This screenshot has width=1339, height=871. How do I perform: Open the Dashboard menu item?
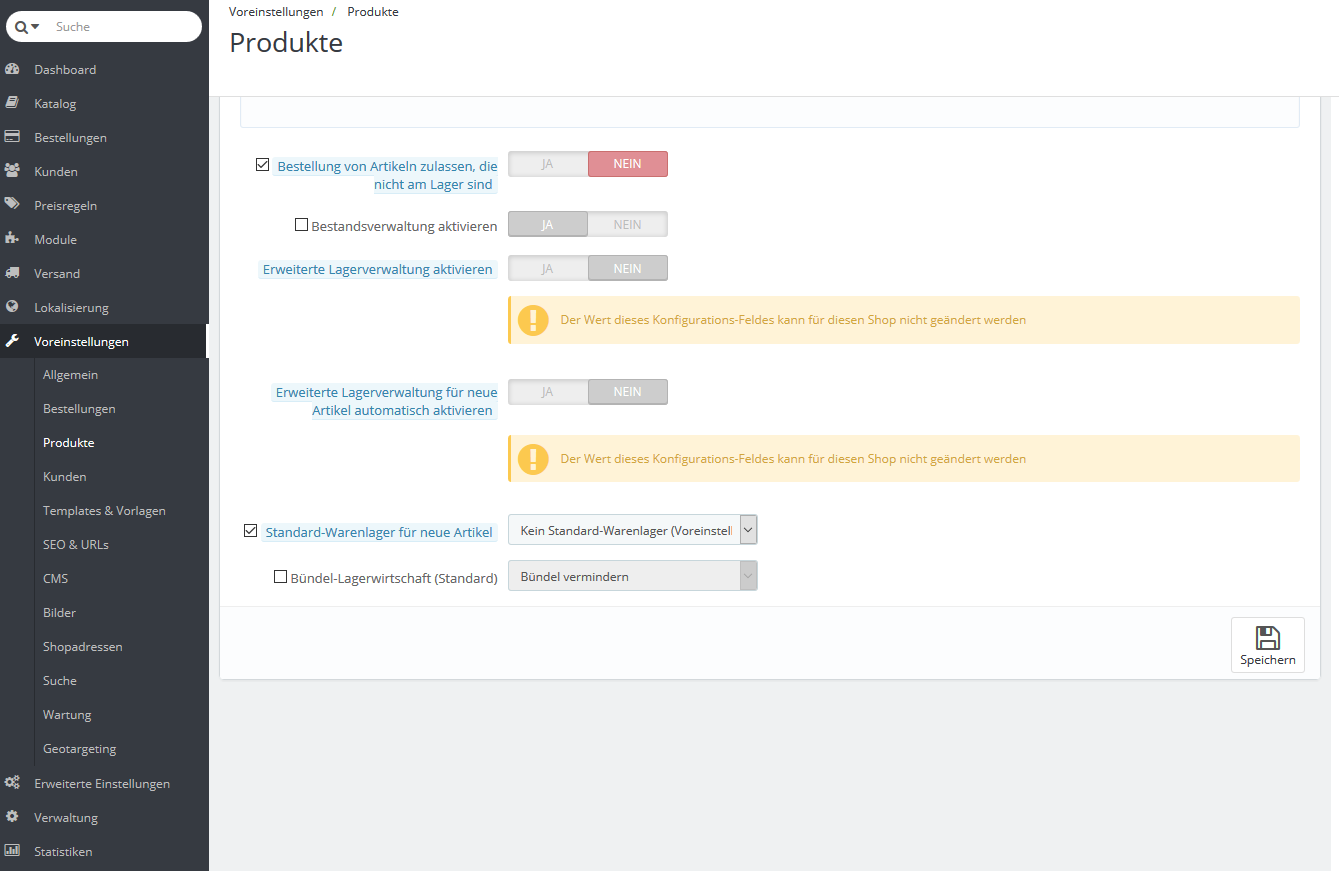tap(65, 70)
